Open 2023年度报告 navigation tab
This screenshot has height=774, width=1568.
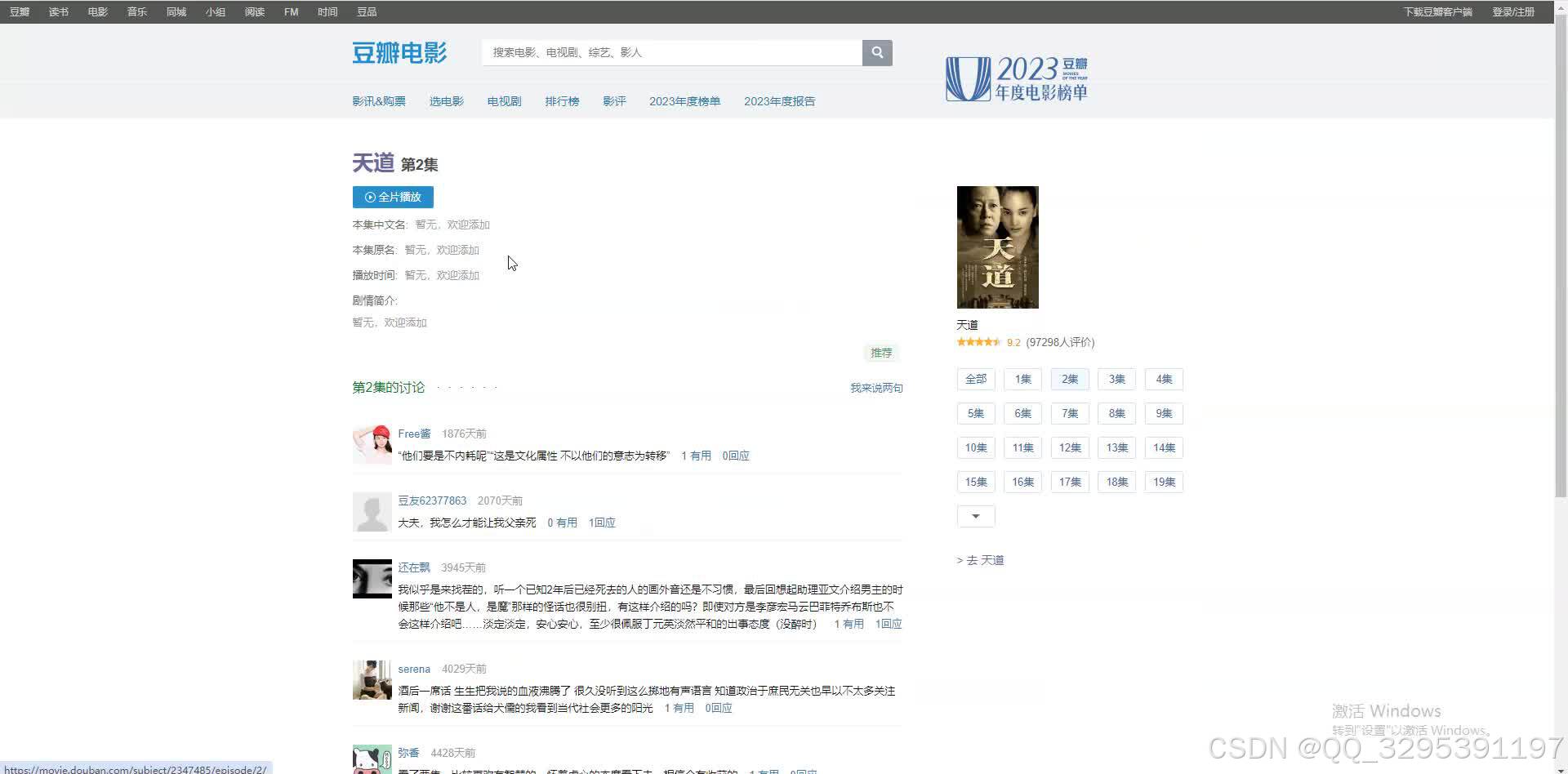(x=779, y=101)
